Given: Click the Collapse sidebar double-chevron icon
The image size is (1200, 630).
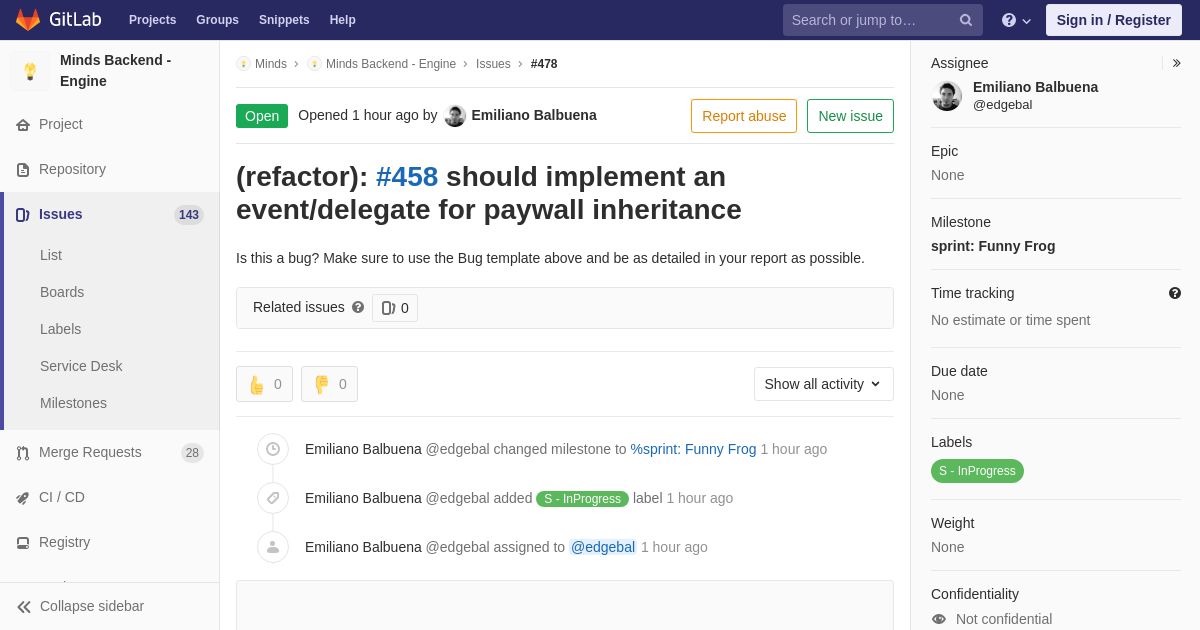Looking at the screenshot, I should (24, 607).
